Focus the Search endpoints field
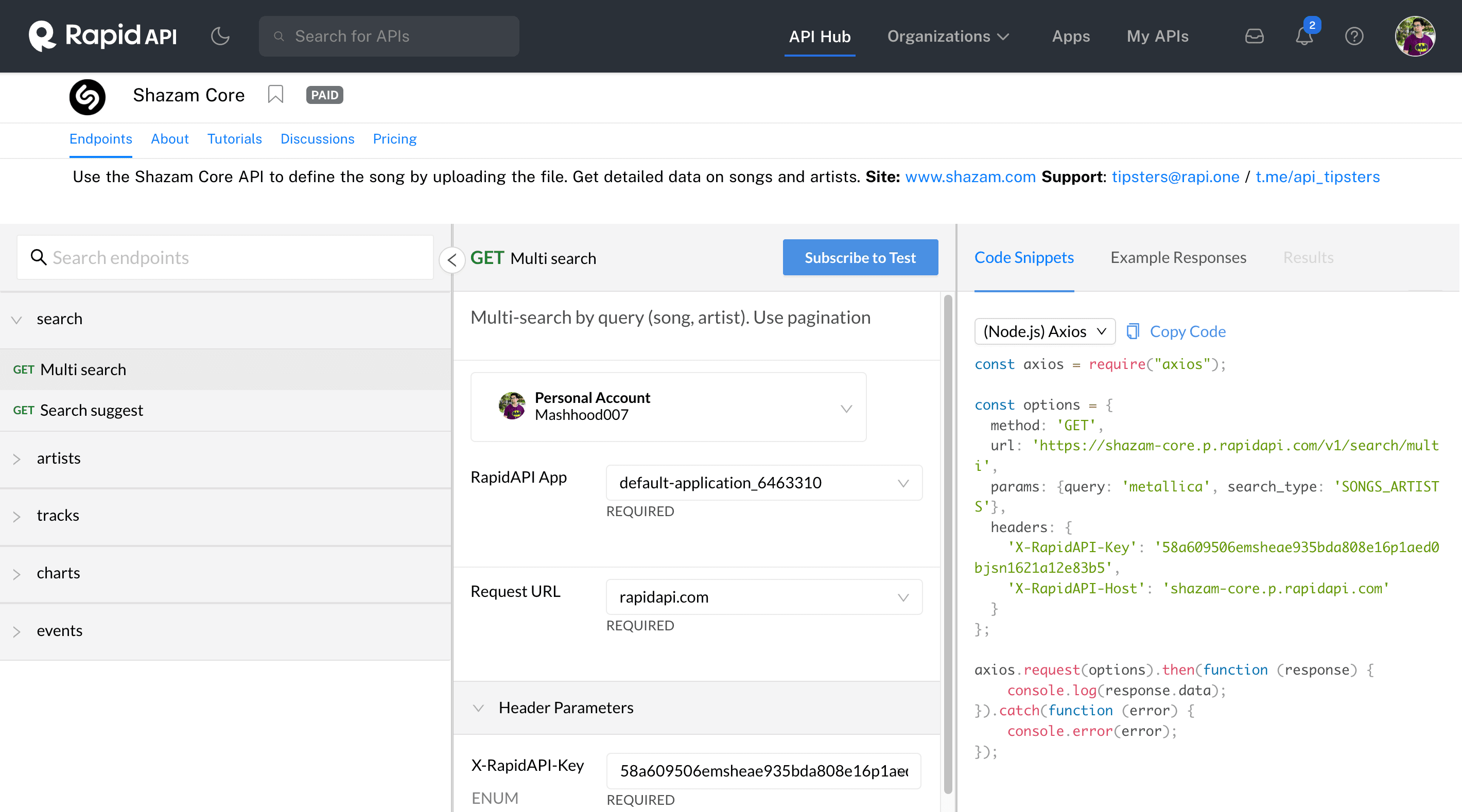Viewport: 1462px width, 812px height. 225,257
